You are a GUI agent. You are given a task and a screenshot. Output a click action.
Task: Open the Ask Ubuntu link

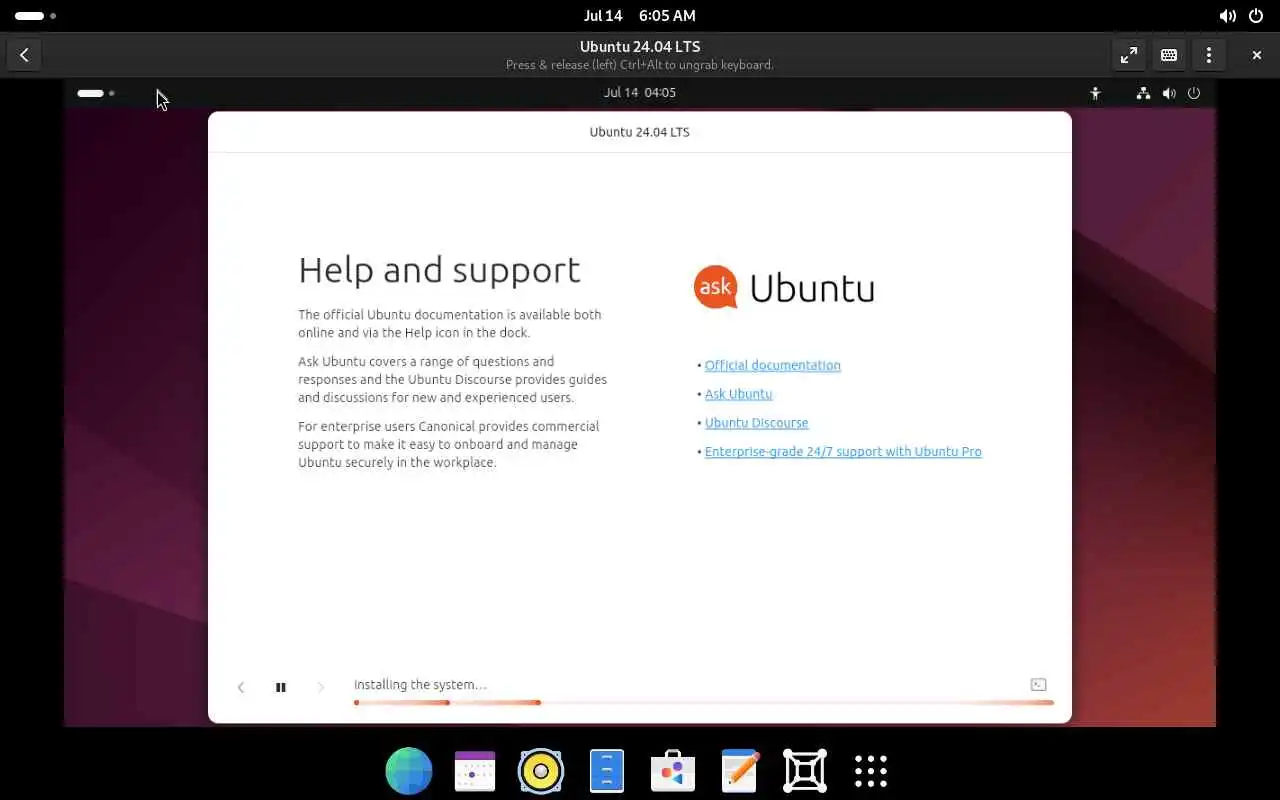click(x=738, y=394)
